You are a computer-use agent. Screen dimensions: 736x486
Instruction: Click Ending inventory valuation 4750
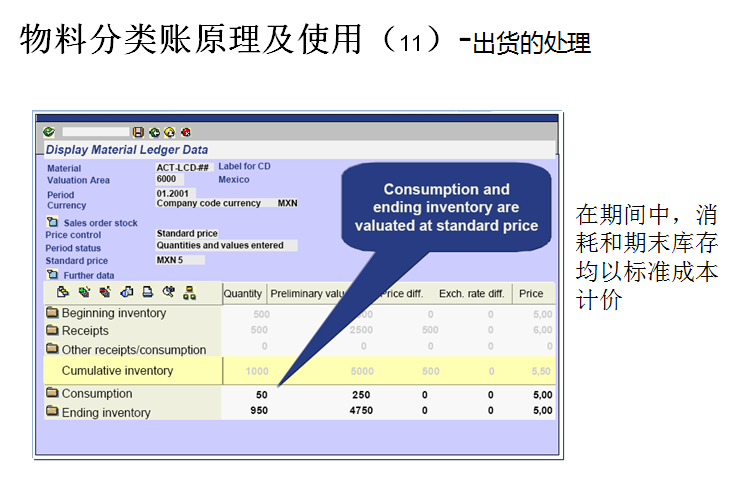click(361, 410)
